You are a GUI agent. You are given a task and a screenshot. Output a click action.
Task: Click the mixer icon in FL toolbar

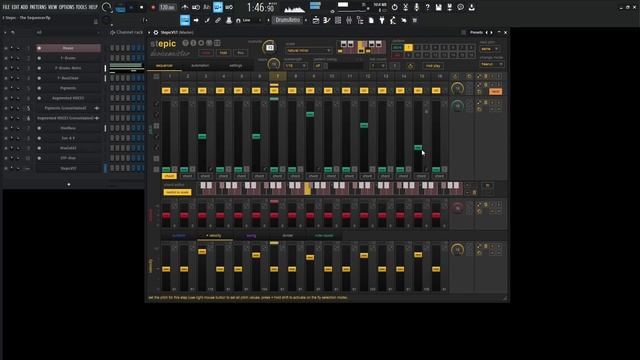(x=349, y=20)
